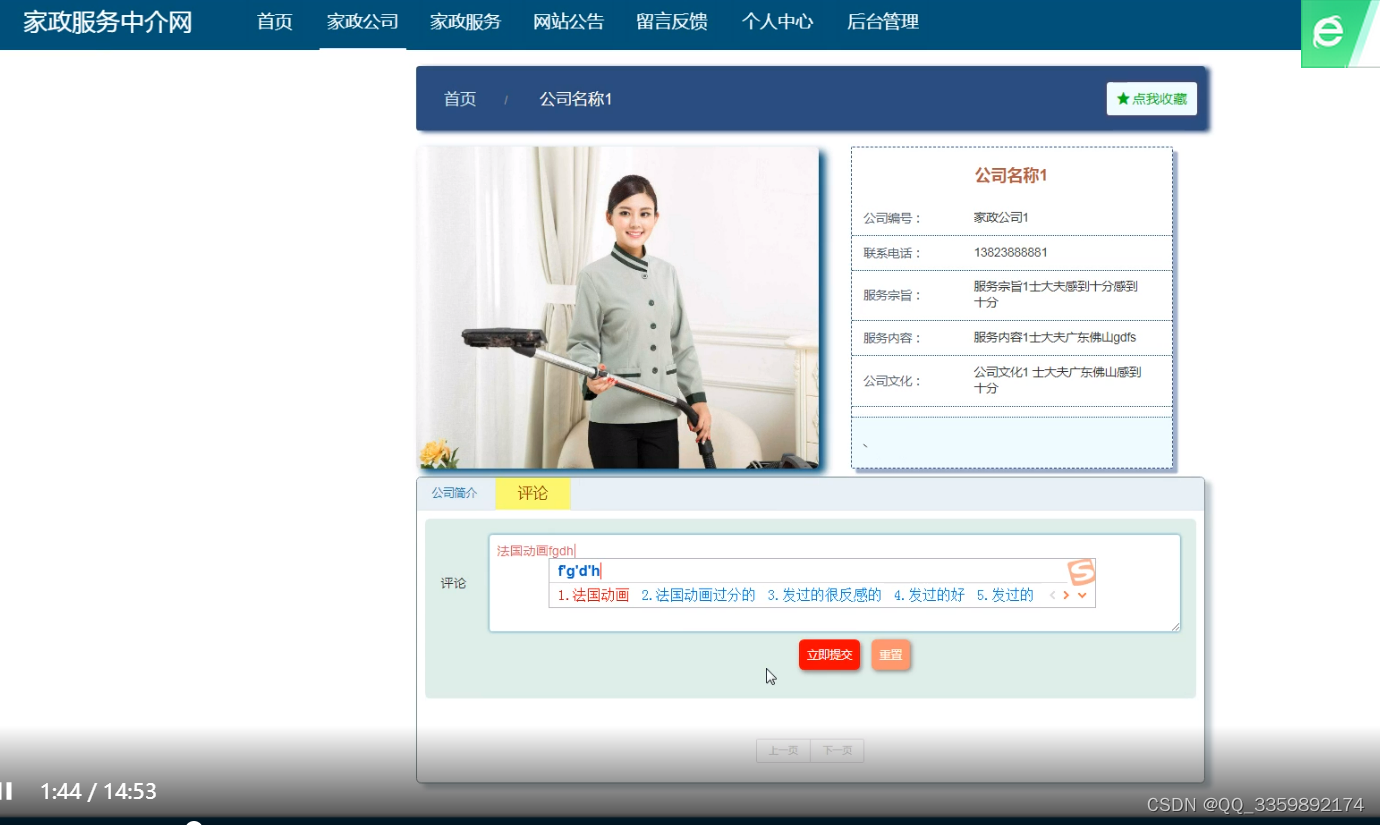This screenshot has height=825, width=1380.
Task: Click the 重置 reset button
Action: click(x=890, y=655)
